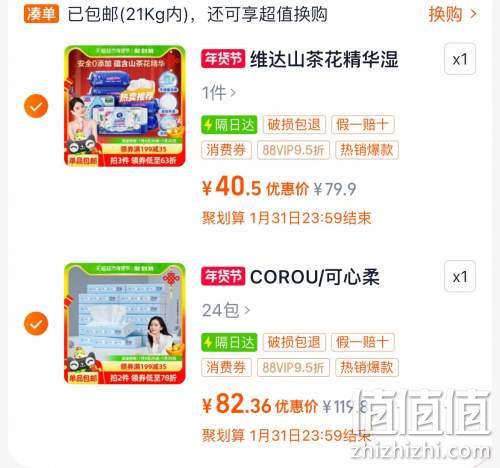Tap the 年货节 badge on 维达 item

click(223, 59)
